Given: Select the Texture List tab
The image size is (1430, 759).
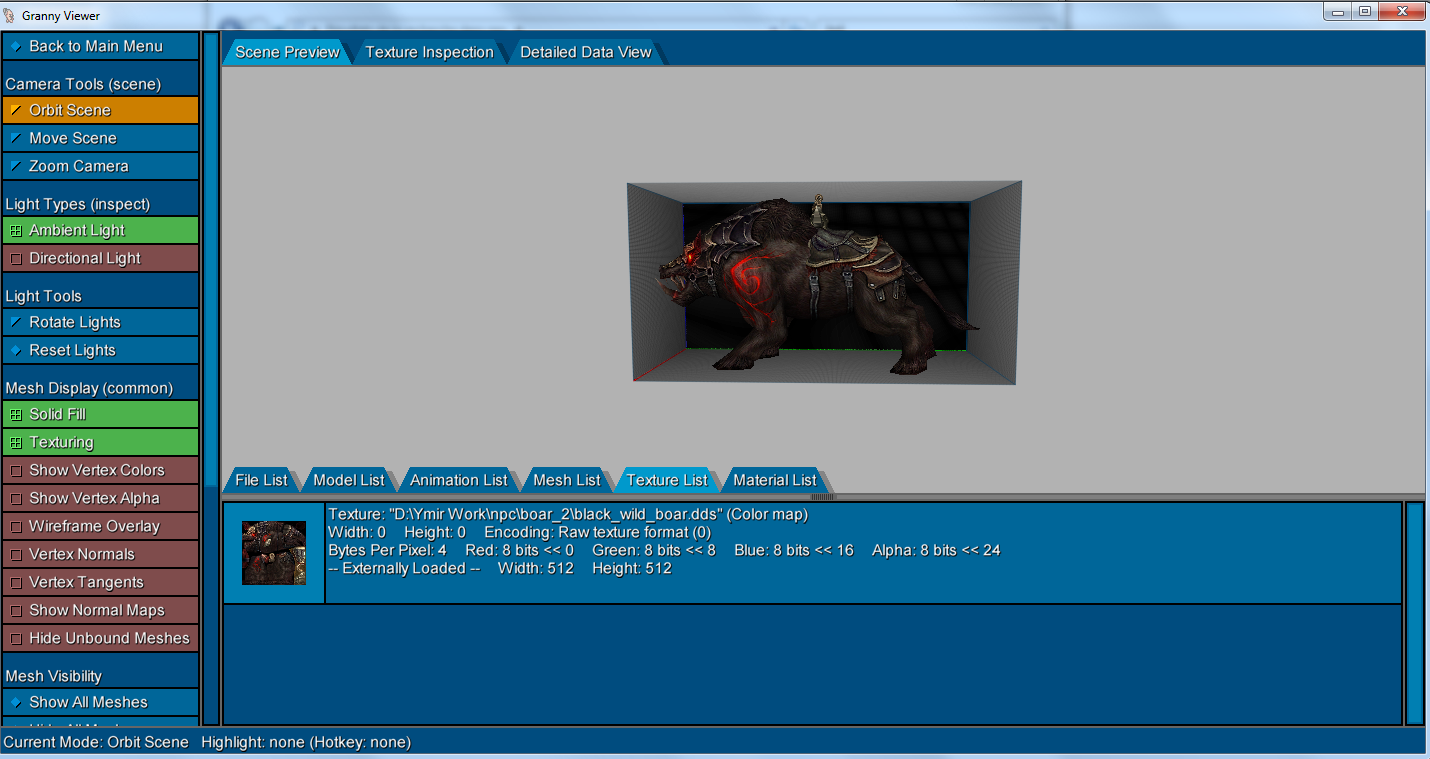Looking at the screenshot, I should pos(667,480).
